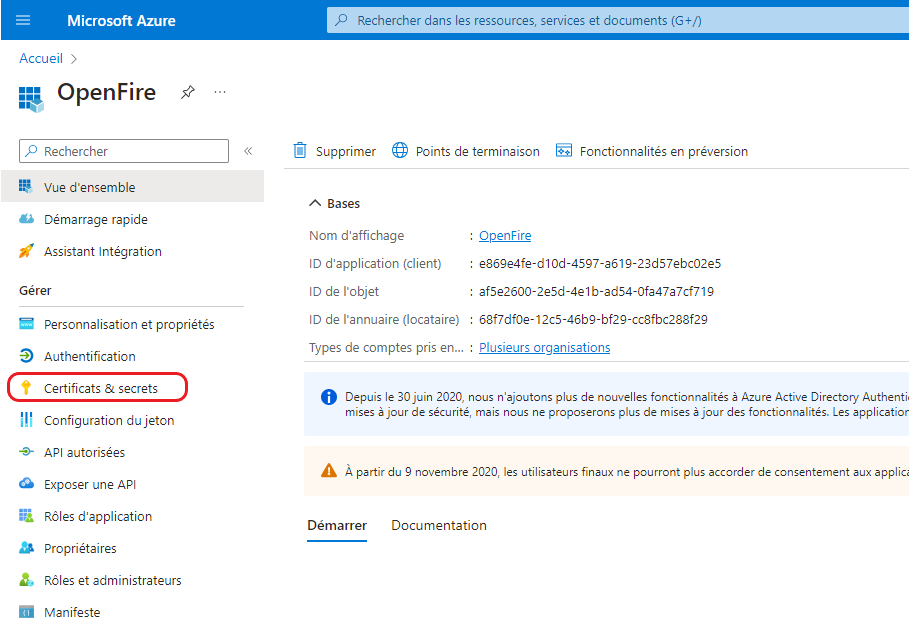This screenshot has width=909, height=631.
Task: Click the Fonctionnalités en préversion icon
Action: pyautogui.click(x=563, y=150)
